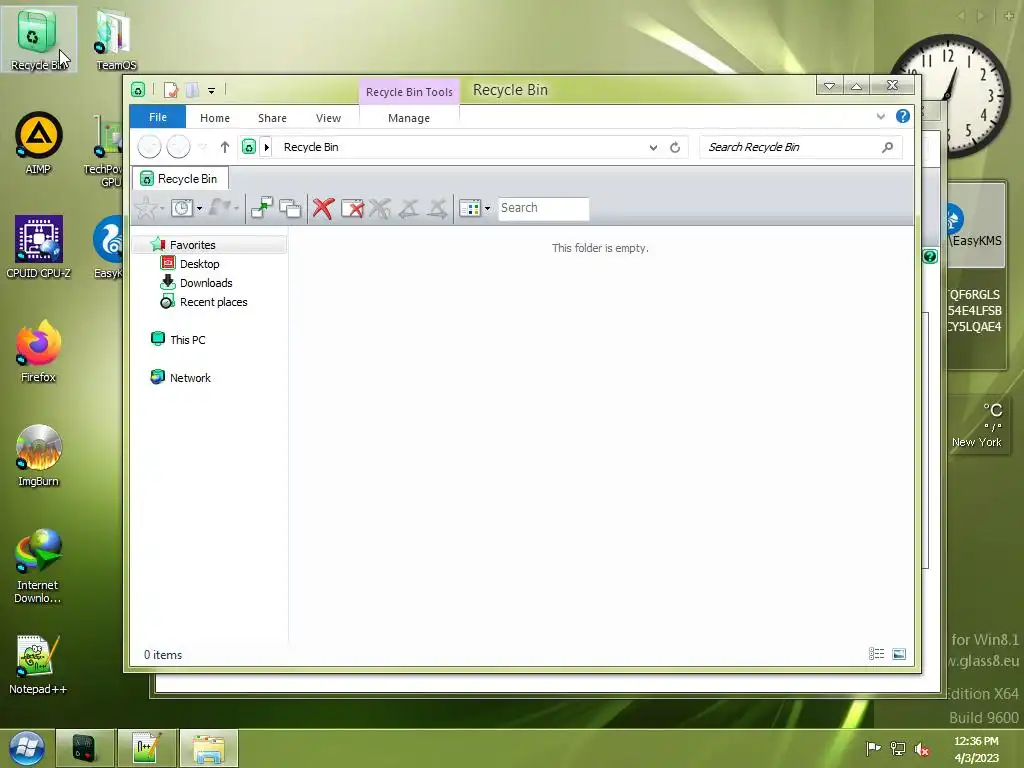Open the Manage tab under Recycle Bin Tools
This screenshot has height=768, width=1024.
tap(409, 118)
